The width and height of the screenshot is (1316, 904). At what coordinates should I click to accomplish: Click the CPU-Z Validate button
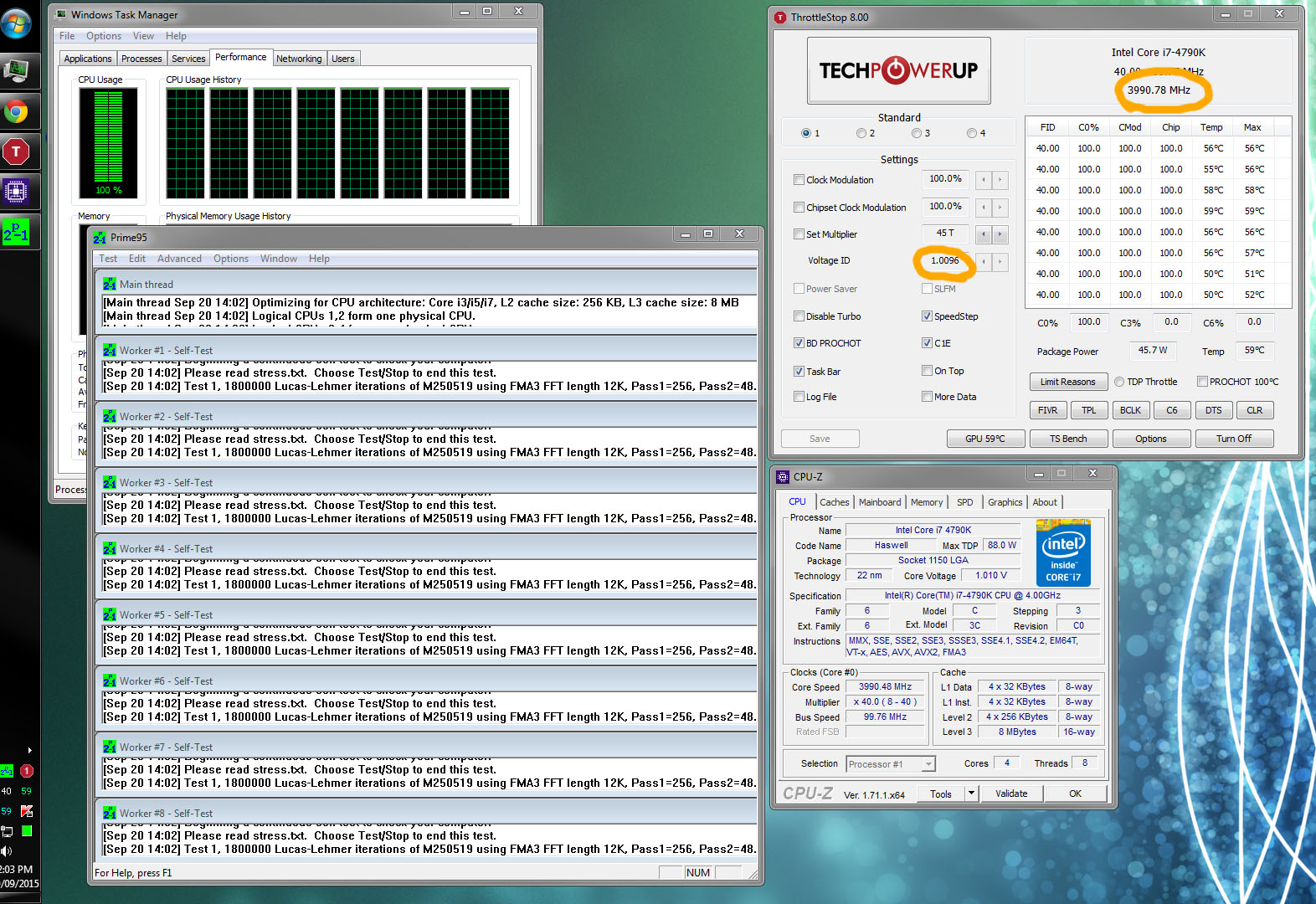coord(1011,794)
